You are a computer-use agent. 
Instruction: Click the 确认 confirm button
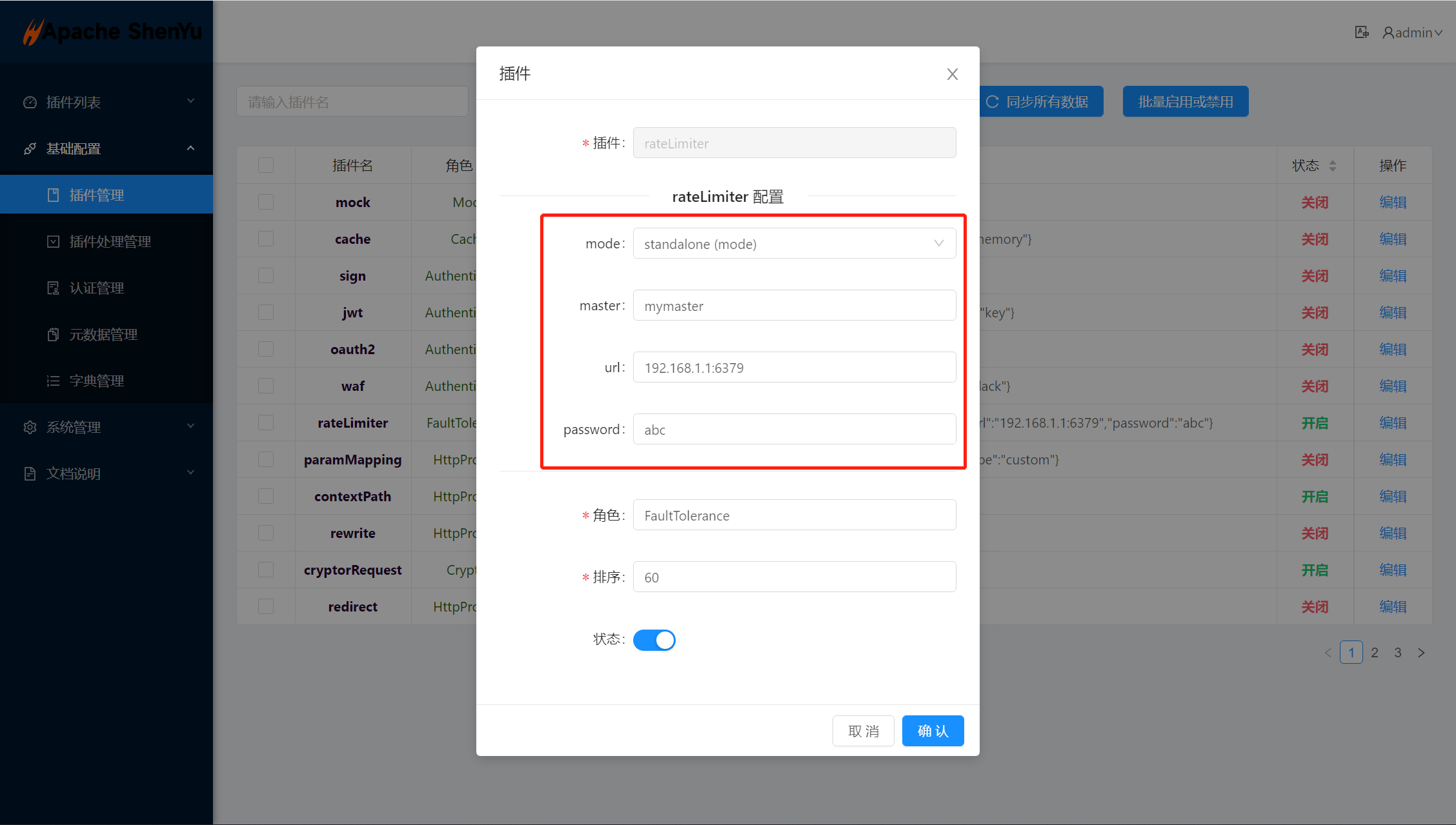click(x=933, y=731)
